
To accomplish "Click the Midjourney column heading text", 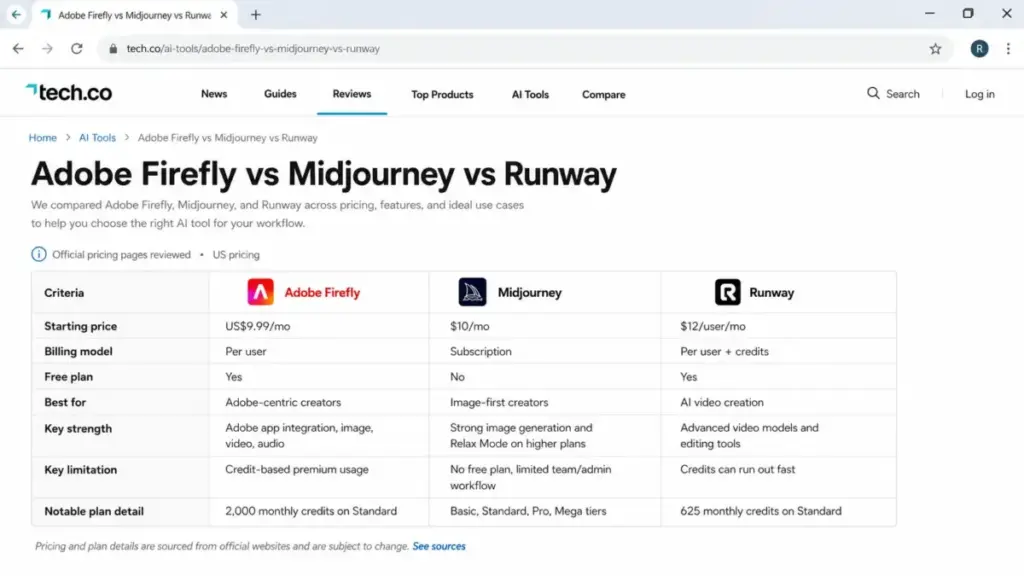I will coord(530,293).
